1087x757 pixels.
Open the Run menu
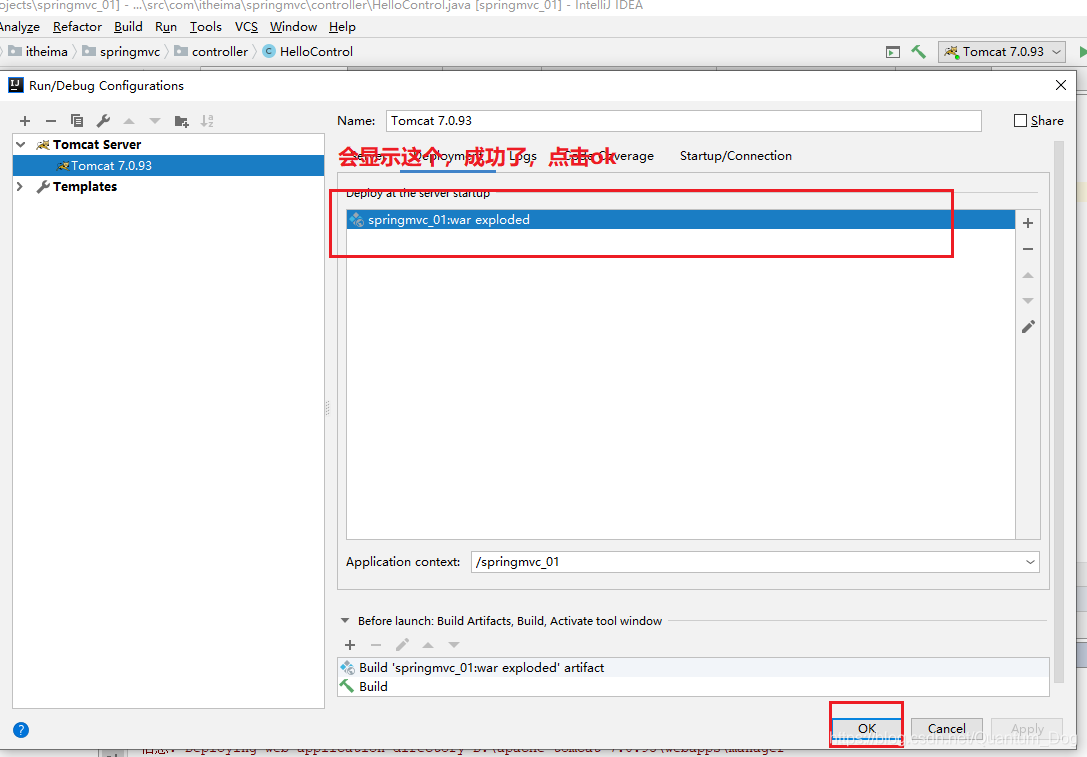pyautogui.click(x=166, y=27)
